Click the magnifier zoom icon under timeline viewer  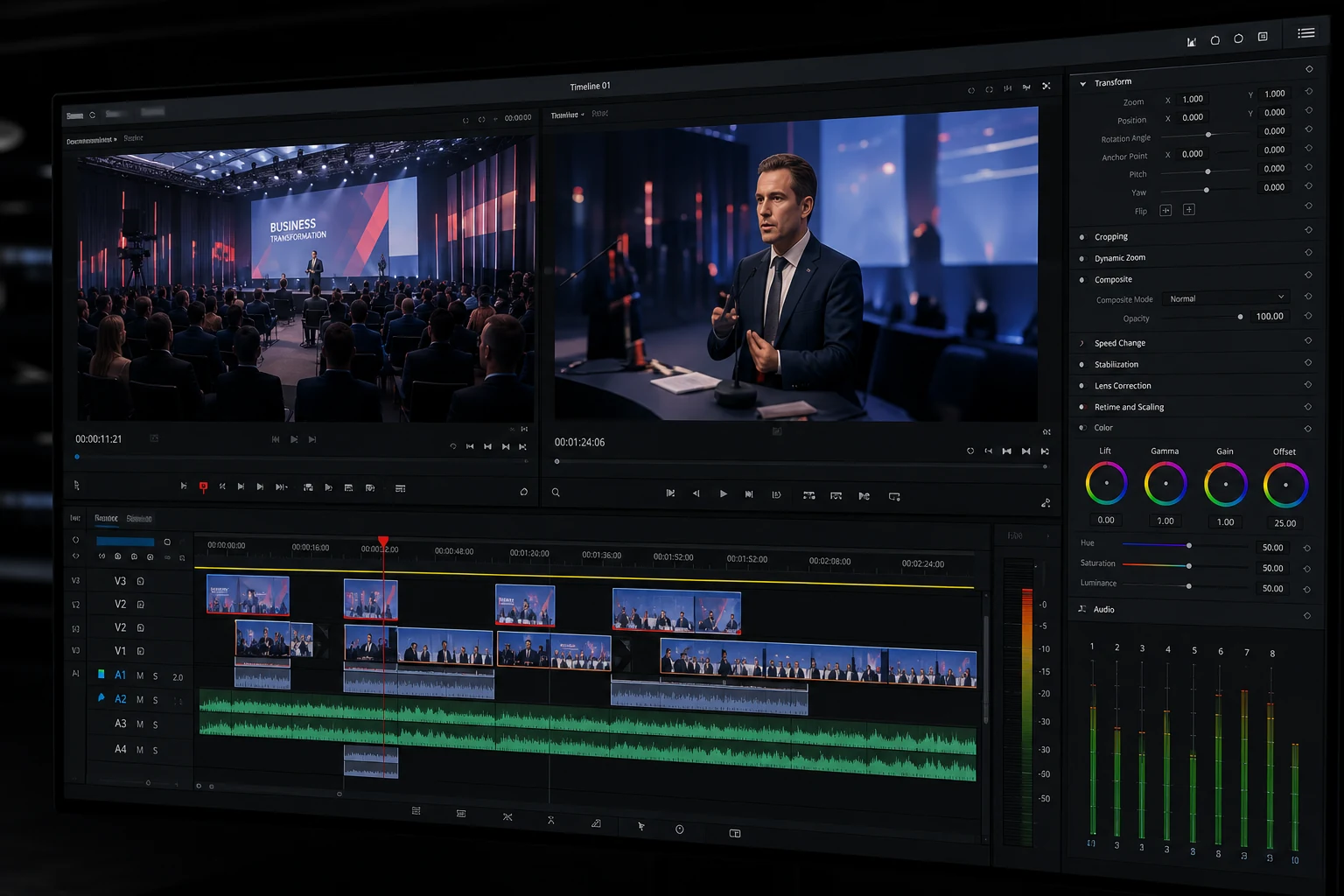point(556,493)
